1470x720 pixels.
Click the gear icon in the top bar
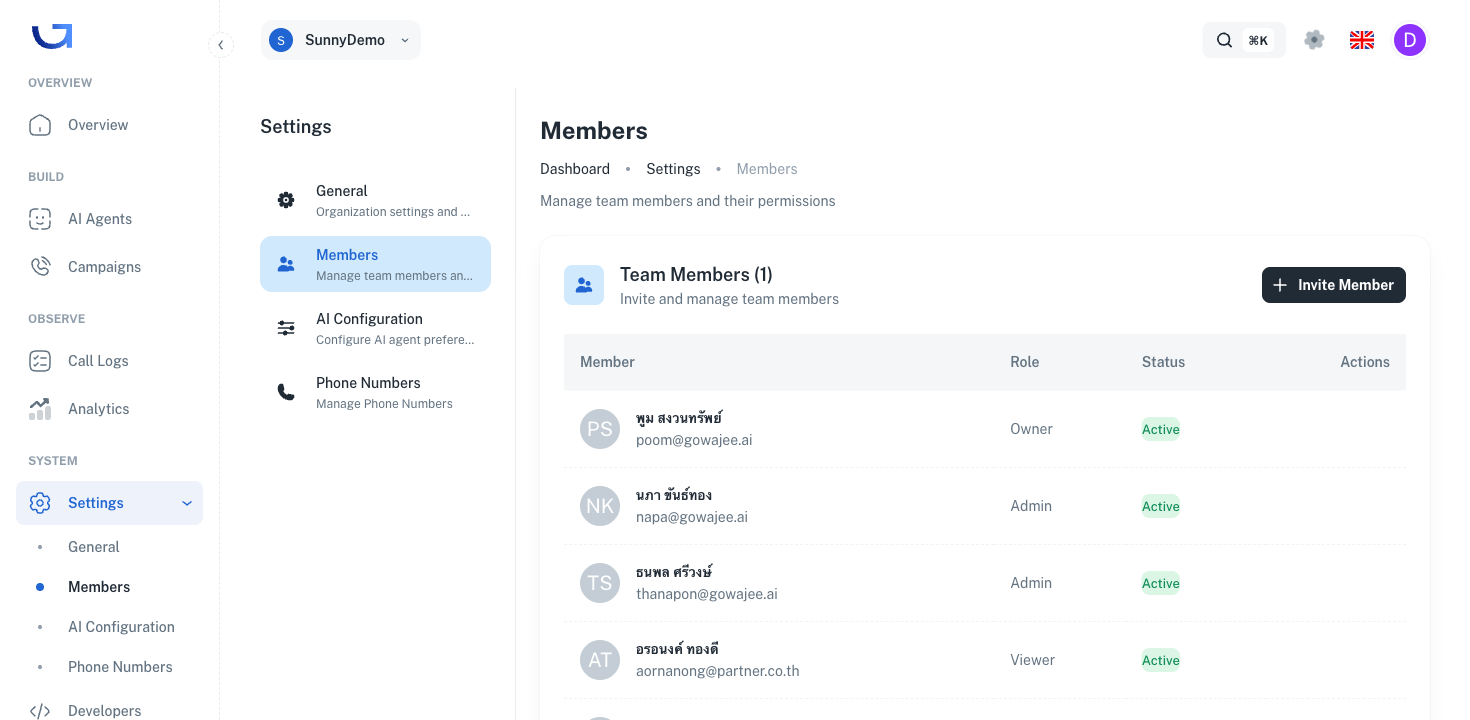[x=1314, y=40]
